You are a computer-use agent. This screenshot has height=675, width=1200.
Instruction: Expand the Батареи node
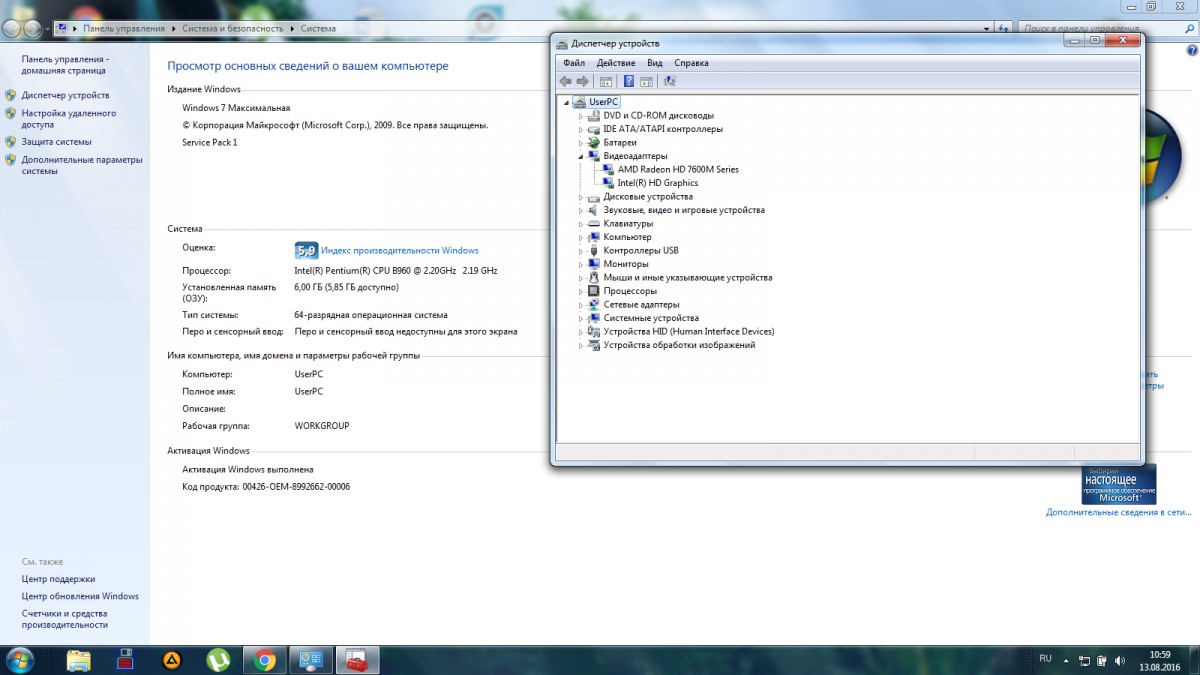coord(580,143)
